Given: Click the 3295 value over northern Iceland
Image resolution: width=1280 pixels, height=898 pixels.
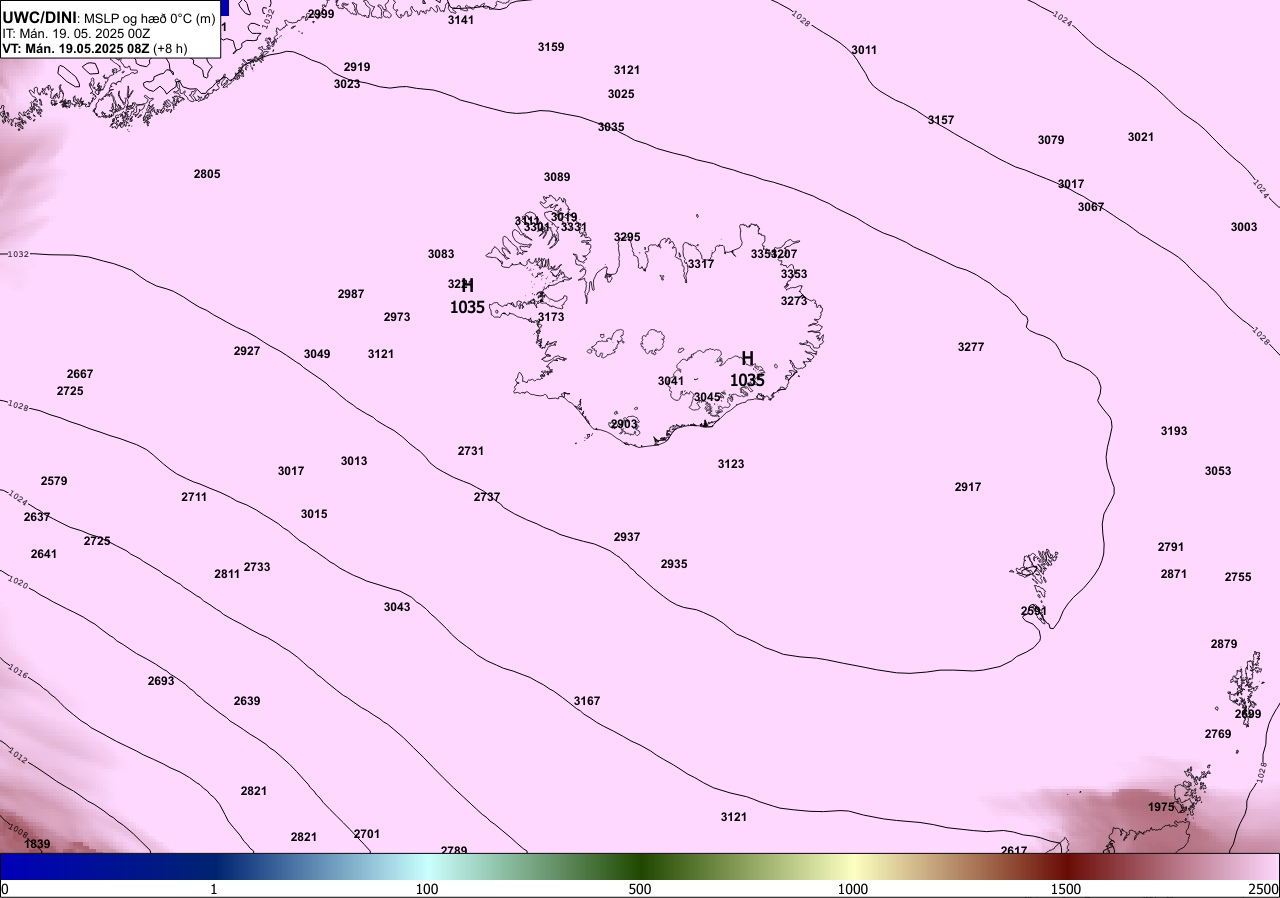Looking at the screenshot, I should tap(627, 237).
